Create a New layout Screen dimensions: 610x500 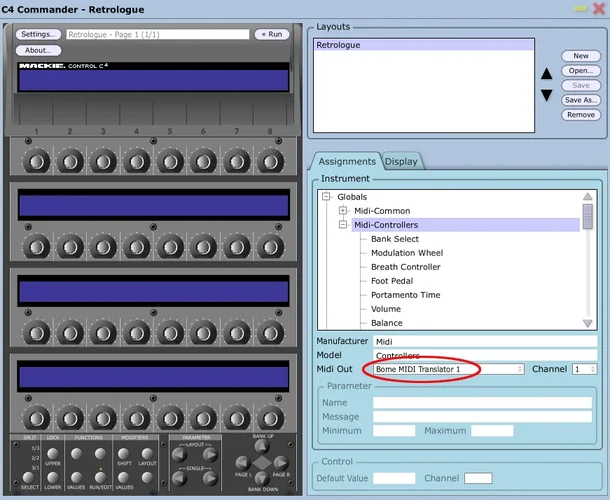click(581, 56)
